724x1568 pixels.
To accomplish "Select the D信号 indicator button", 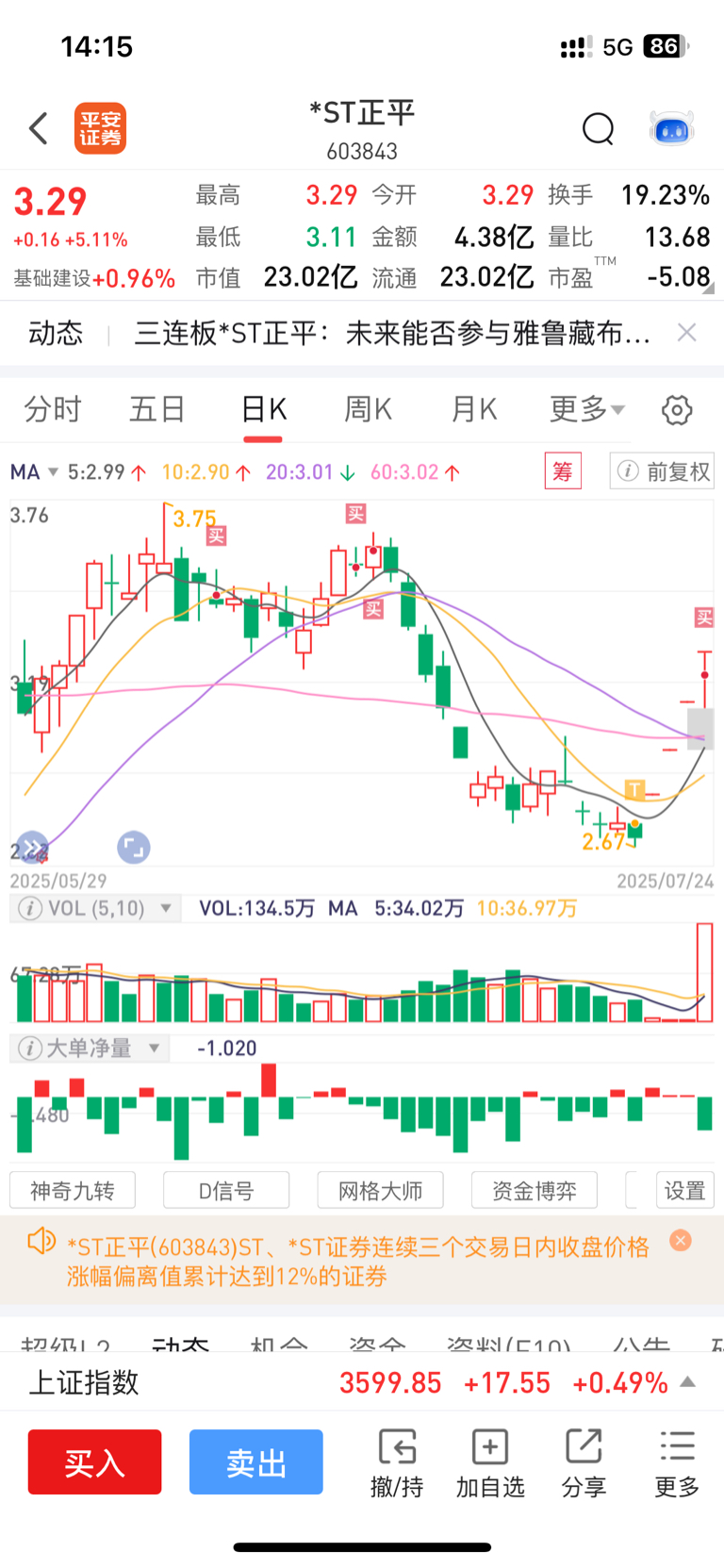I will click(x=226, y=1191).
